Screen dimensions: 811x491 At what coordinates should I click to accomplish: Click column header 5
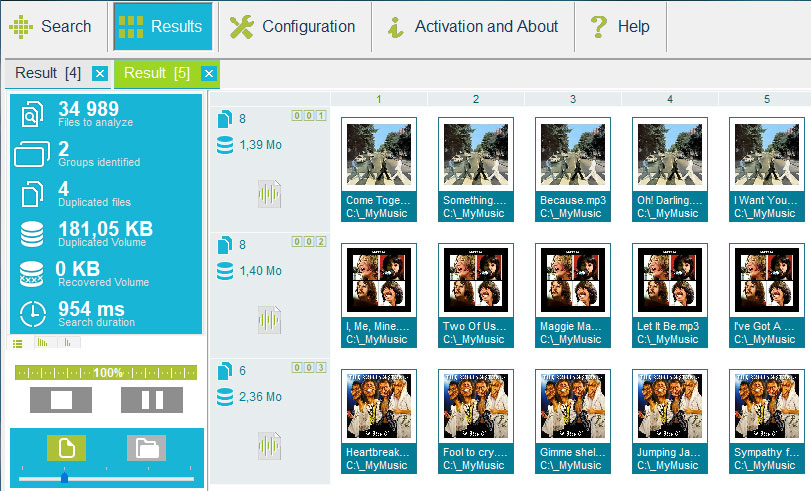(767, 99)
